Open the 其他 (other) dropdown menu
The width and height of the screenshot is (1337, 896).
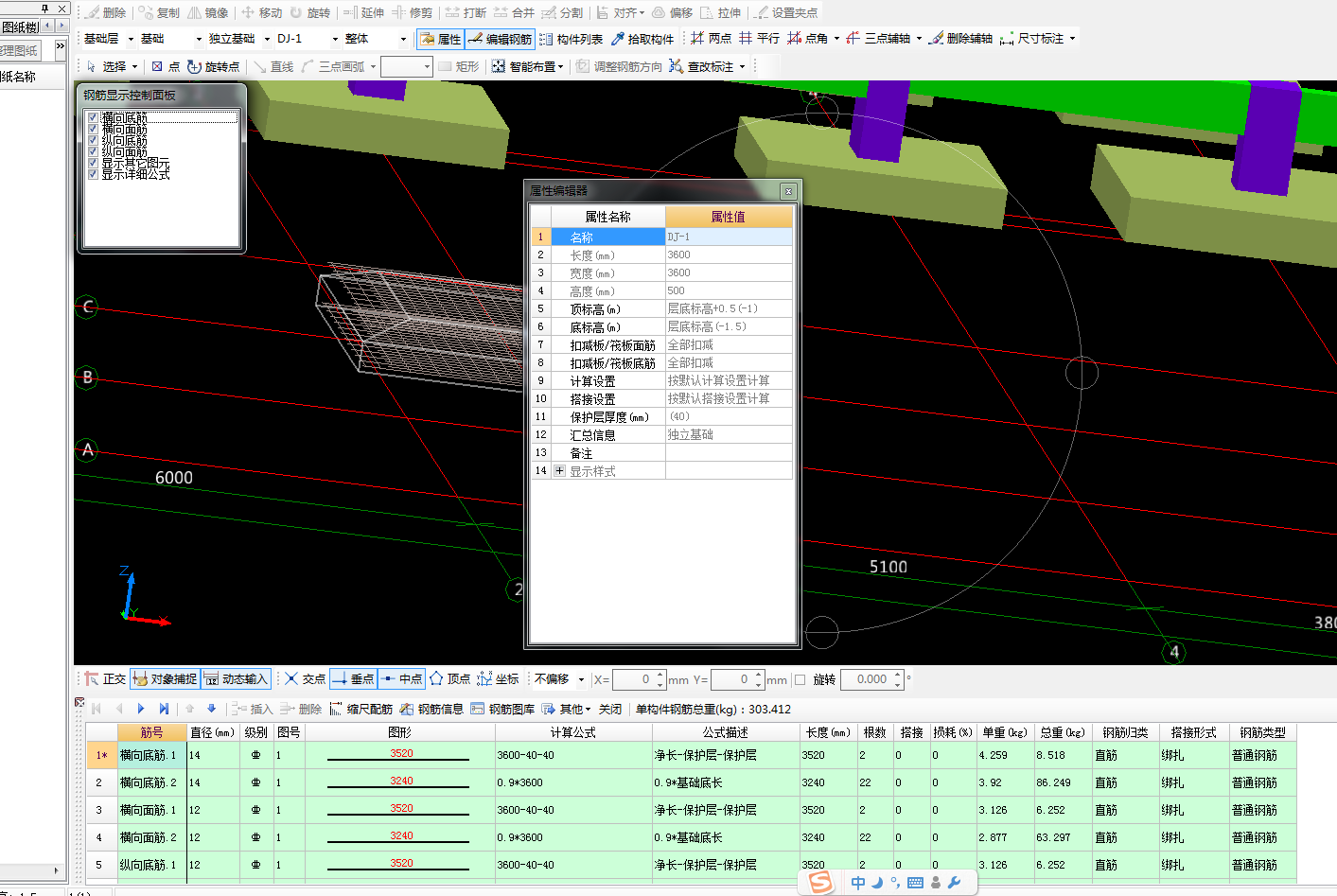click(x=568, y=709)
